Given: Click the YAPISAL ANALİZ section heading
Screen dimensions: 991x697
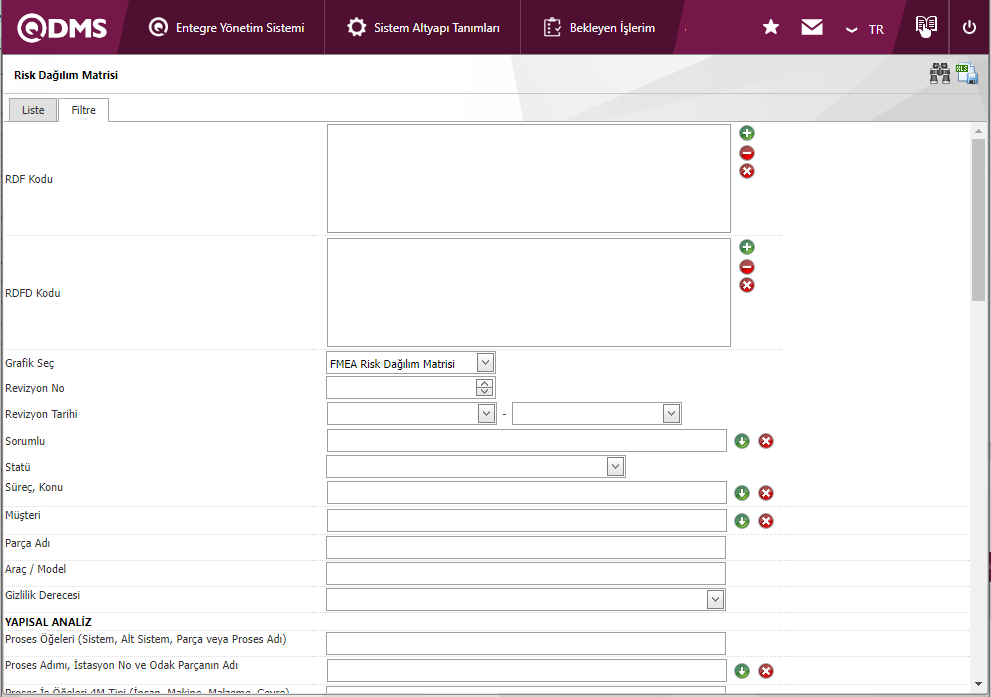Looking at the screenshot, I should 48,622.
